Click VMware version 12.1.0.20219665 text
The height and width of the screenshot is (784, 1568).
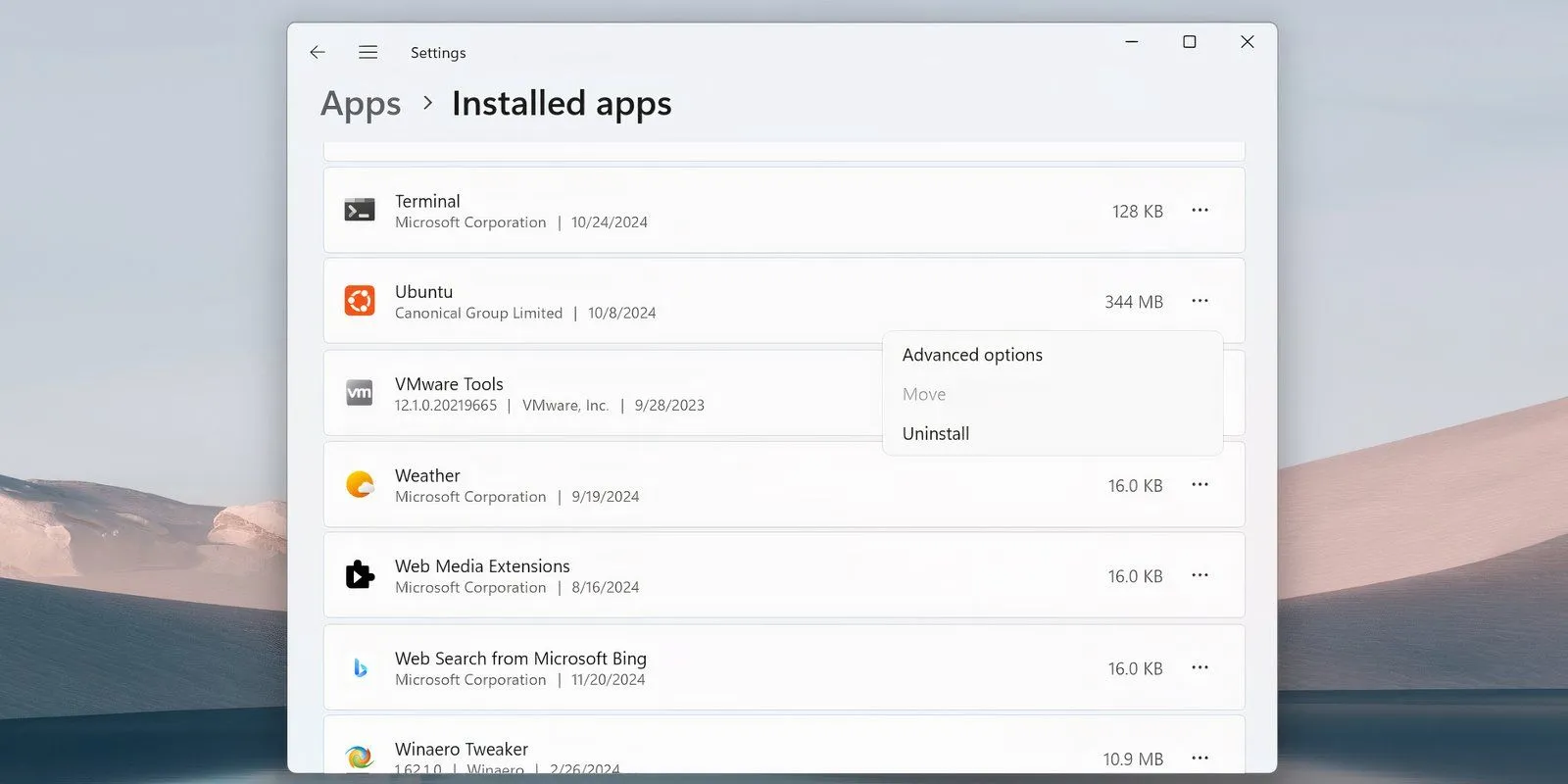pos(446,406)
